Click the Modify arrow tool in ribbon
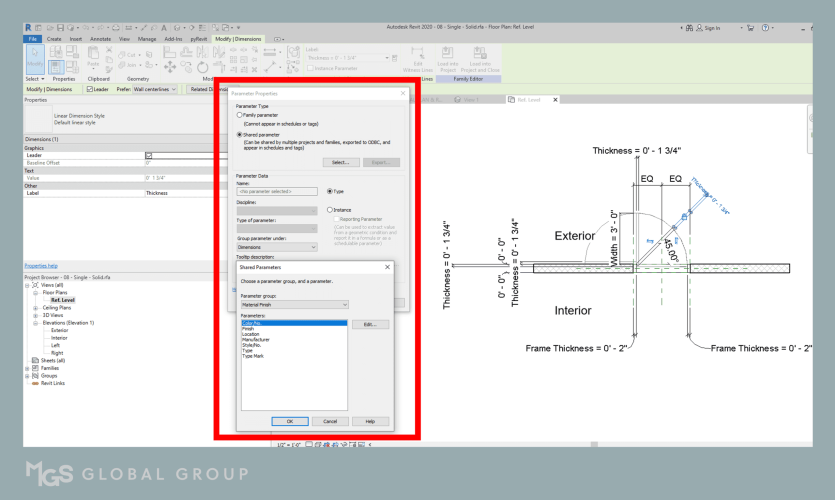The height and width of the screenshot is (500, 835). click(34, 62)
